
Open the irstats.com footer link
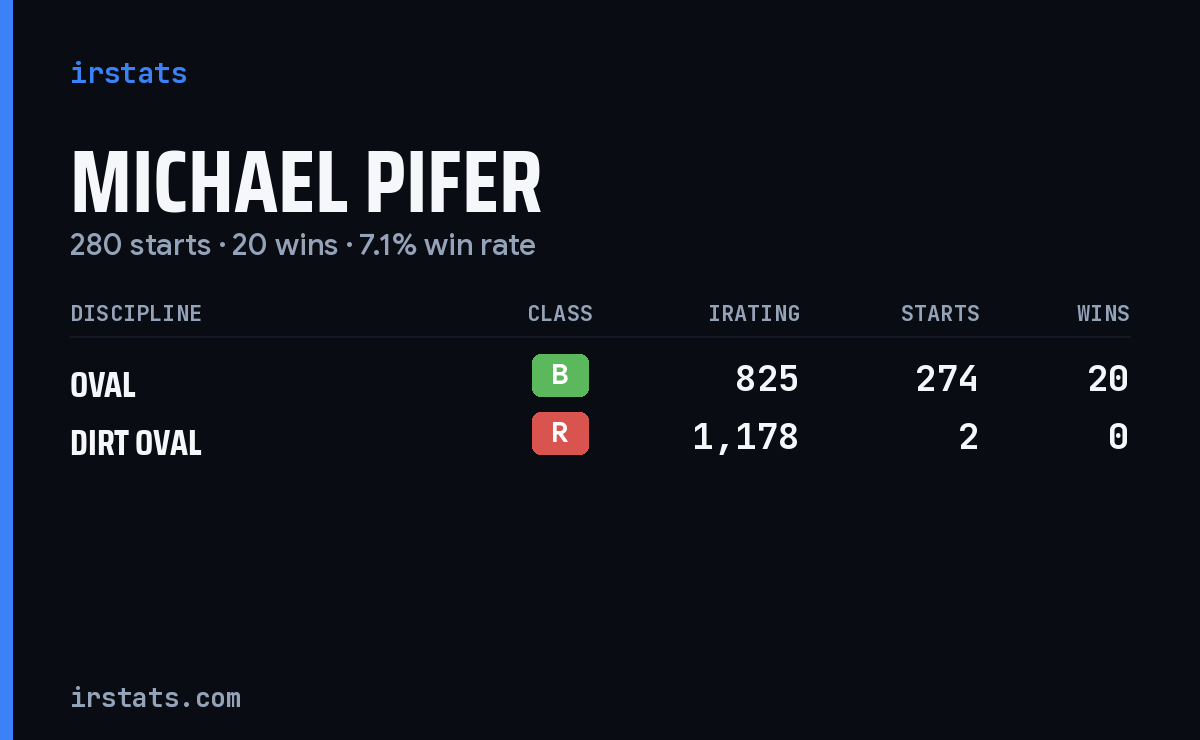pyautogui.click(x=155, y=697)
